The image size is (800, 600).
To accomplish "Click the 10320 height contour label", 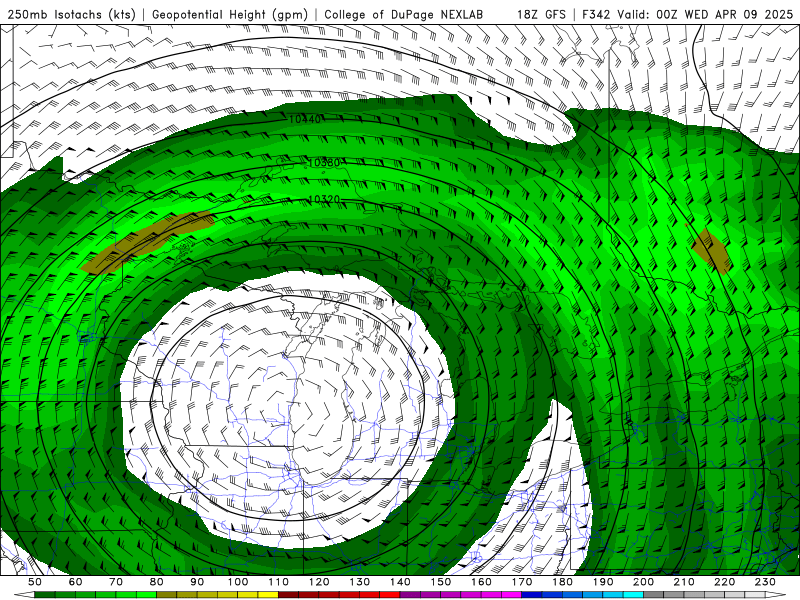I will tap(324, 199).
